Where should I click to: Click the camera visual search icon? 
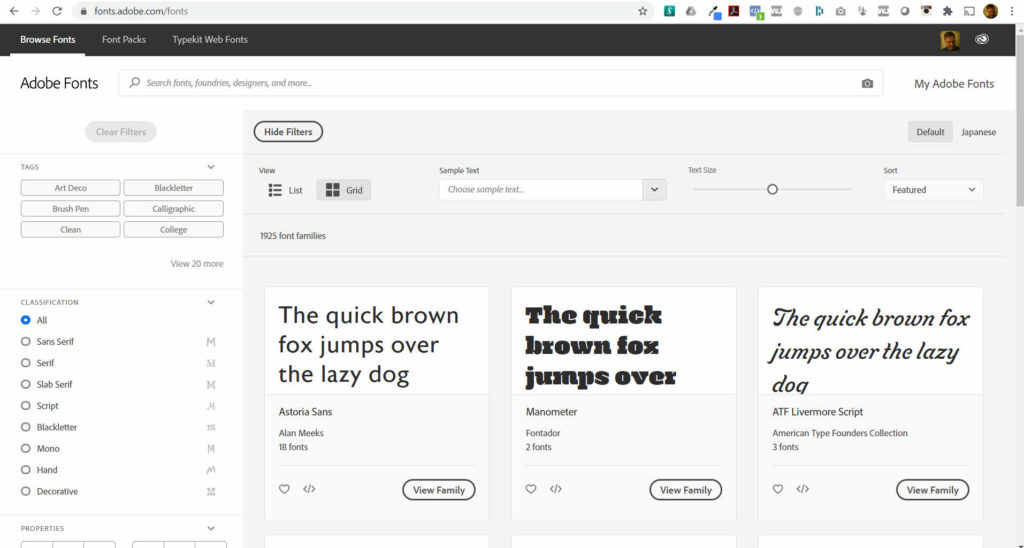pyautogui.click(x=867, y=84)
